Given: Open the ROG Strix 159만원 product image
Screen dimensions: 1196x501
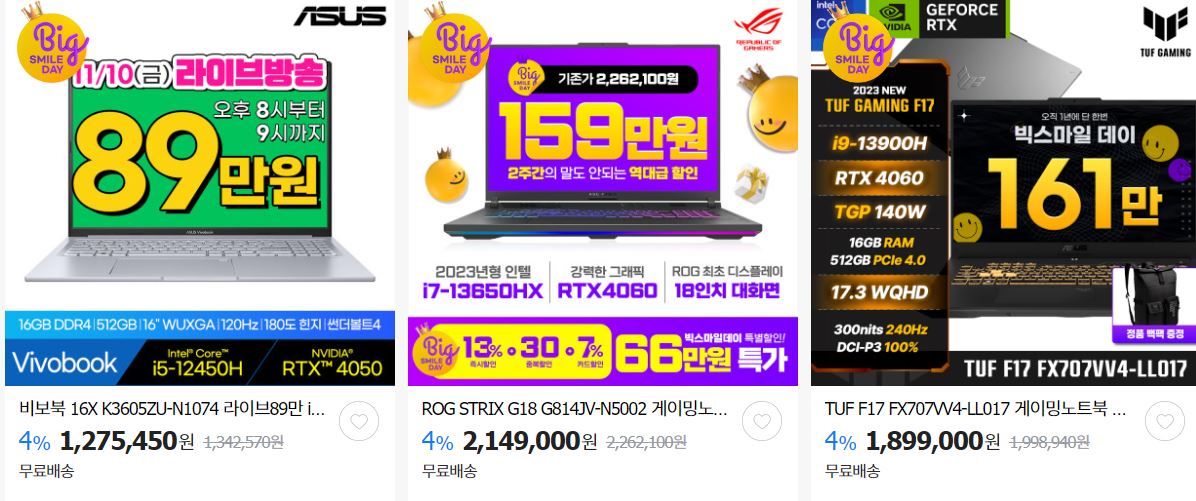Looking at the screenshot, I should point(603,193).
